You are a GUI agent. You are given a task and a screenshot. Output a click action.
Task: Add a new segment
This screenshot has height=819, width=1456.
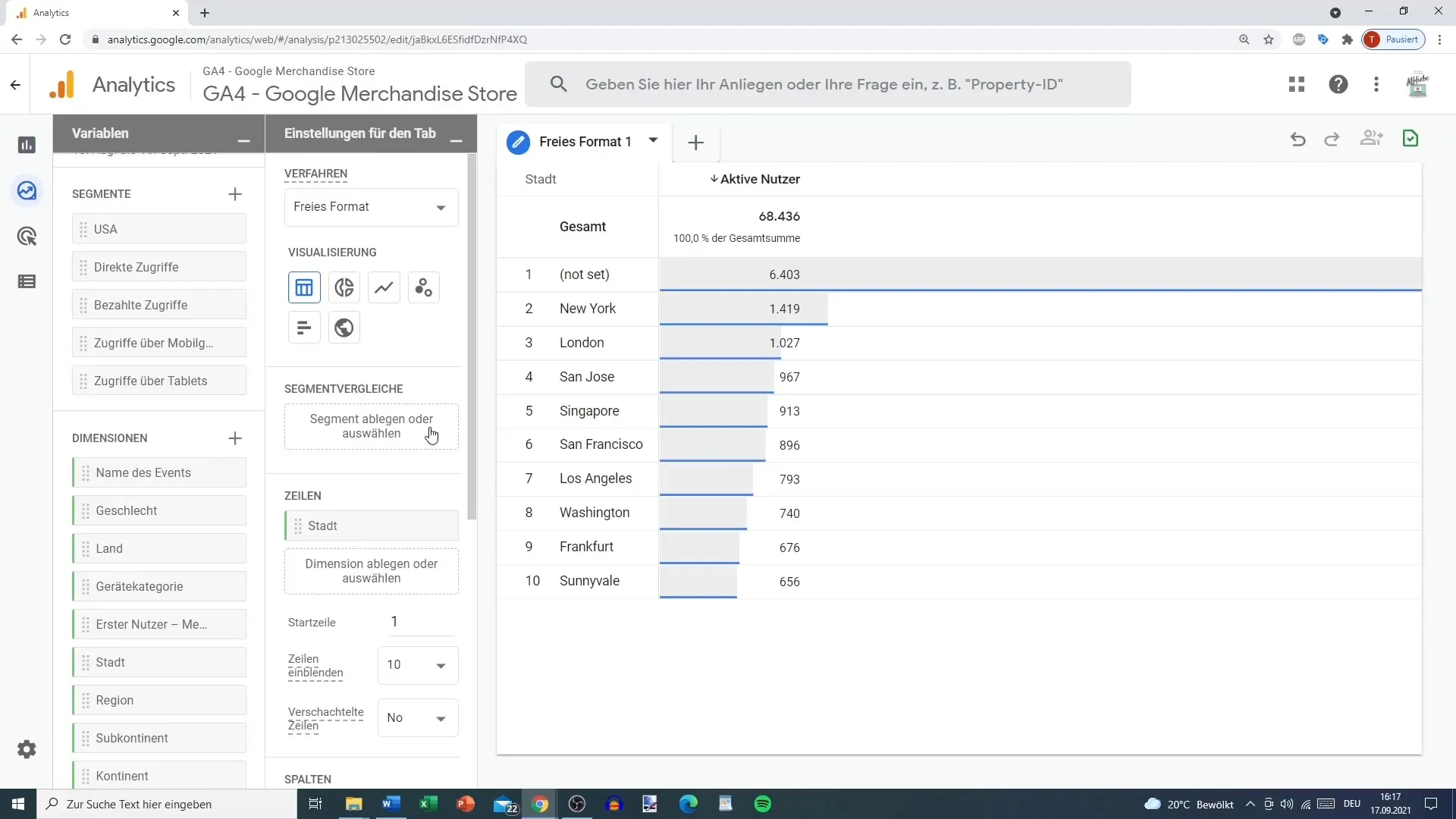point(235,194)
